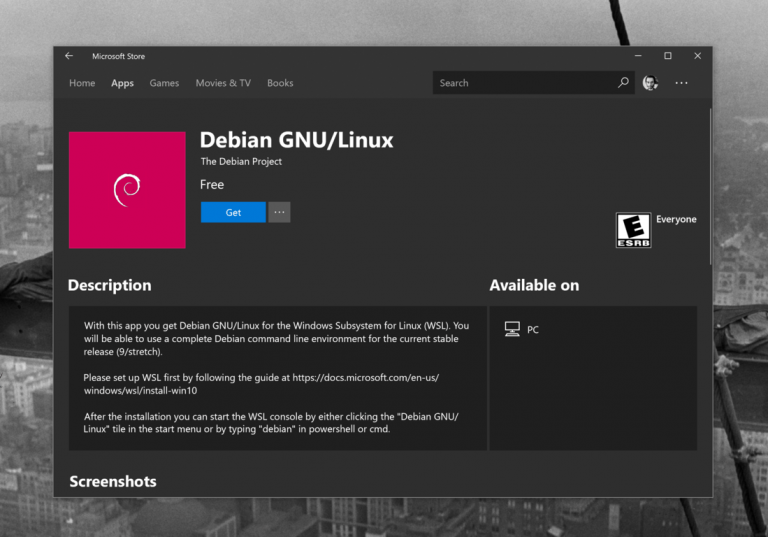Switch to the Apps tab
Image resolution: width=768 pixels, height=537 pixels.
[122, 83]
